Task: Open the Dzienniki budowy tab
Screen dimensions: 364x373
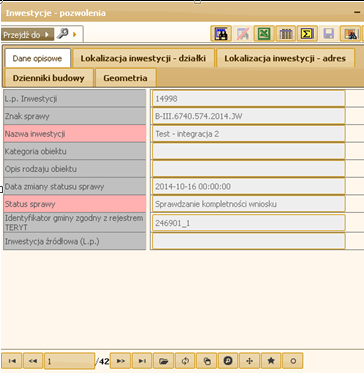Action: pyautogui.click(x=49, y=78)
